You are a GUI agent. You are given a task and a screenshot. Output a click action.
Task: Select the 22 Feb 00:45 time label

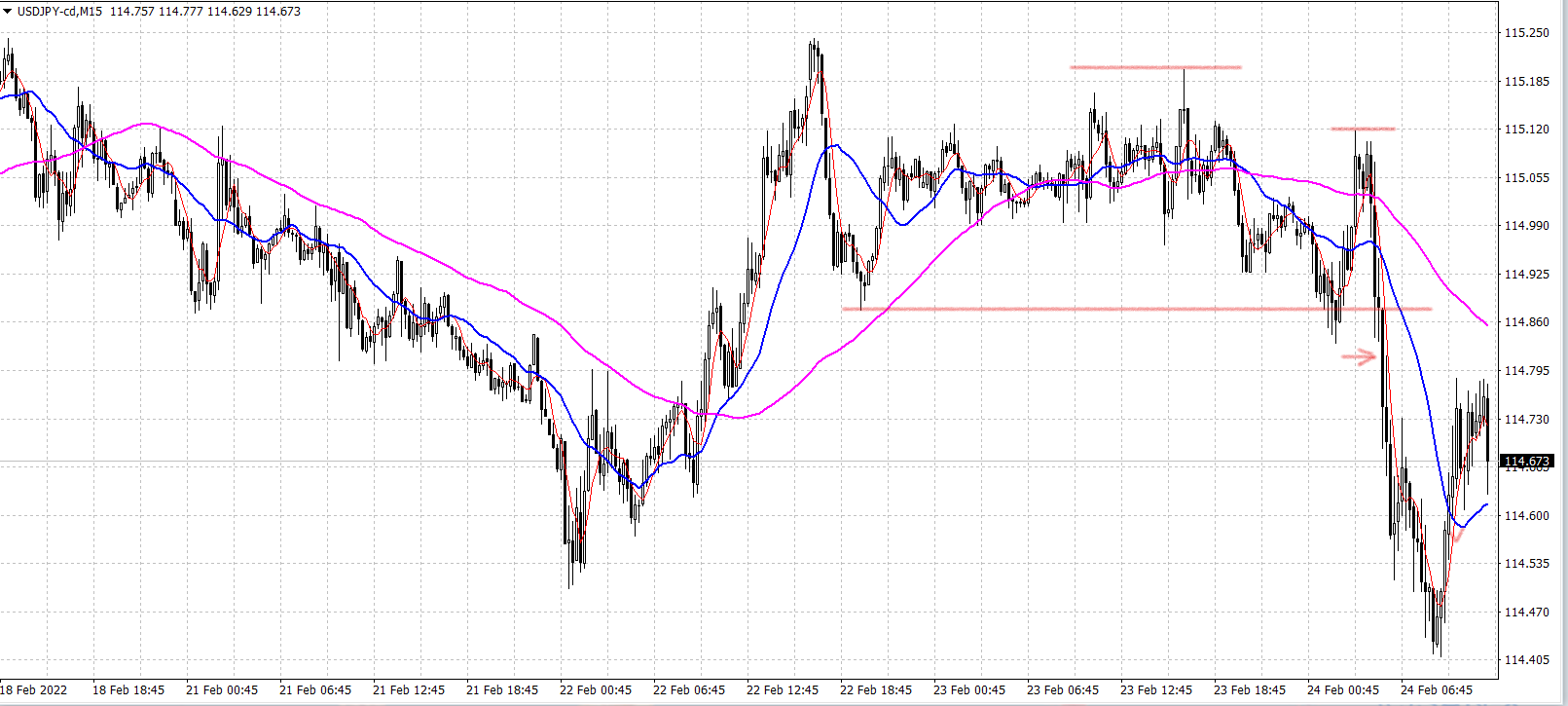pos(596,689)
